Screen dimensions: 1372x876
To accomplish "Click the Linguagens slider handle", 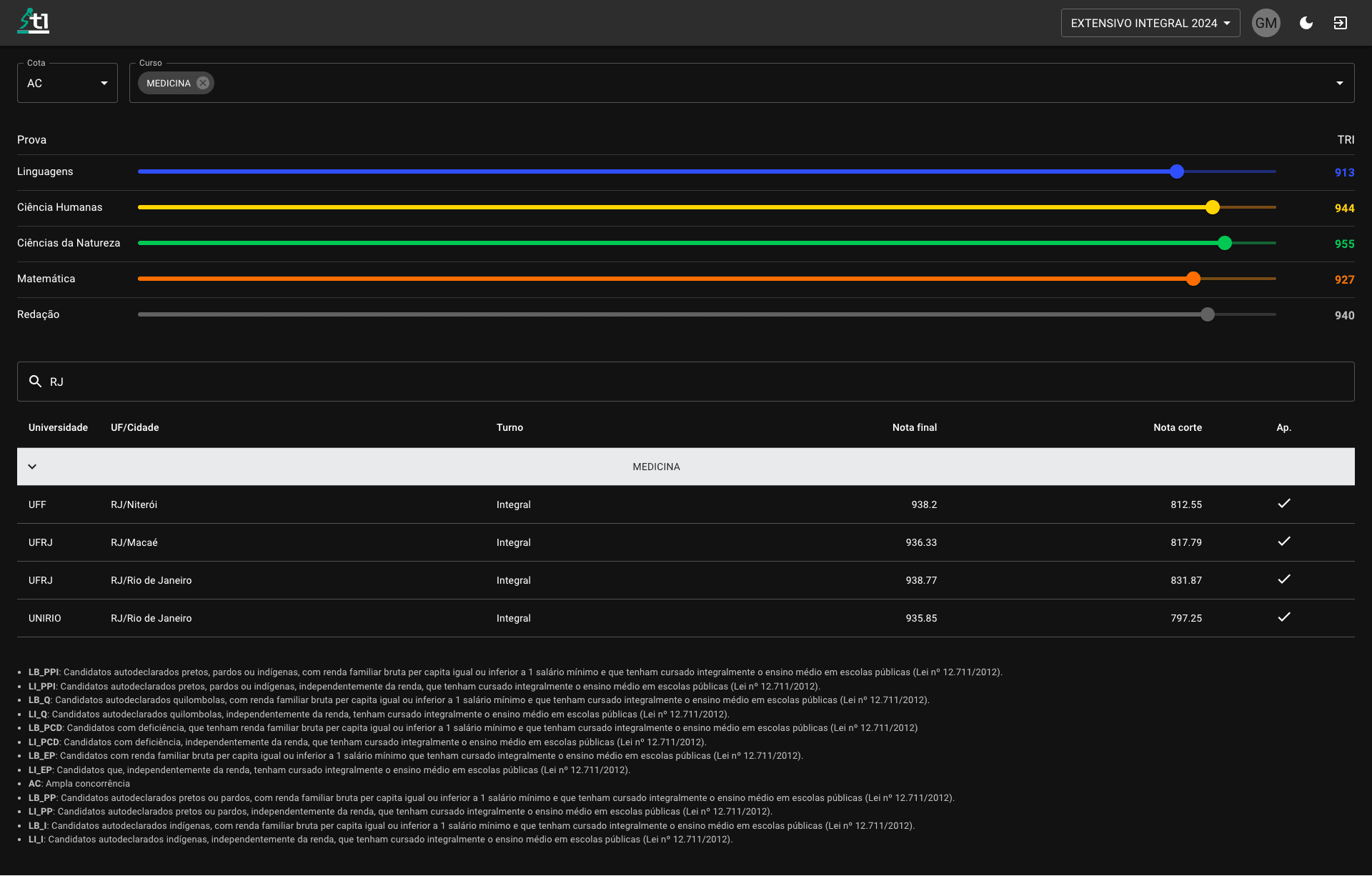I will (x=1177, y=171).
